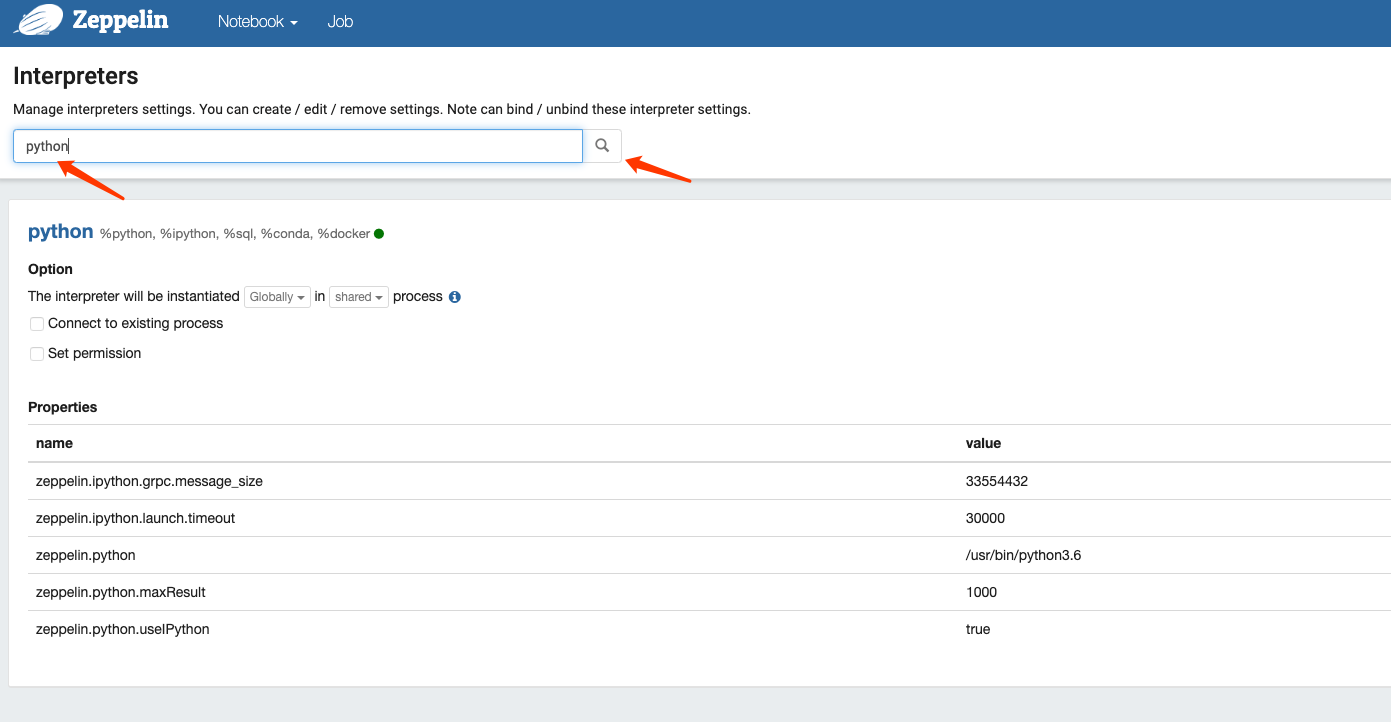Select zeppelin.python property name
This screenshot has width=1391, height=722.
click(85, 555)
